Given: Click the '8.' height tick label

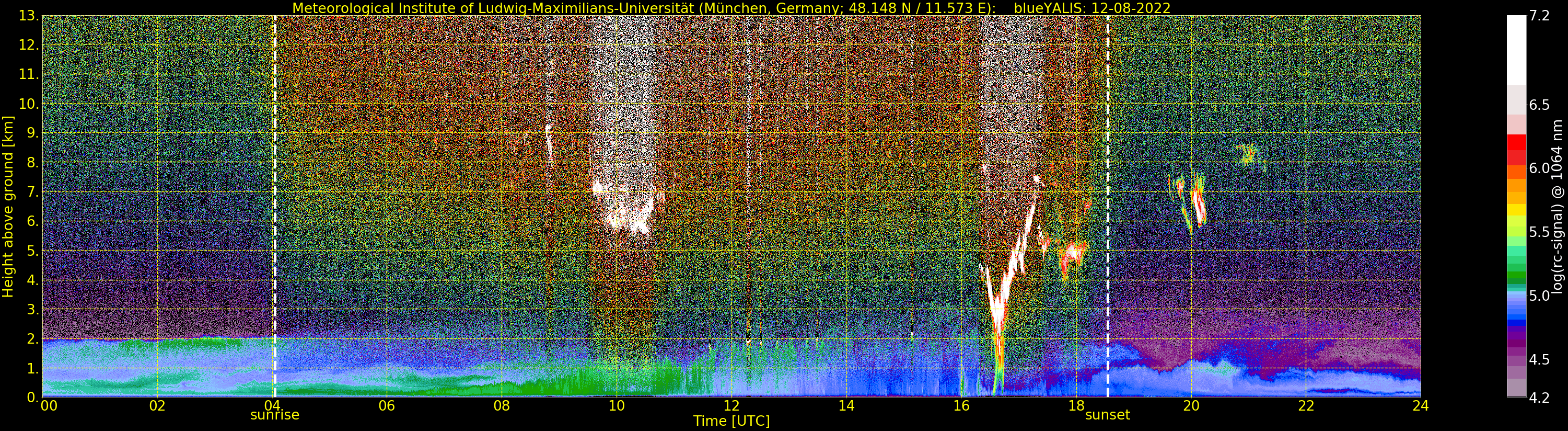Looking at the screenshot, I should click(x=32, y=163).
